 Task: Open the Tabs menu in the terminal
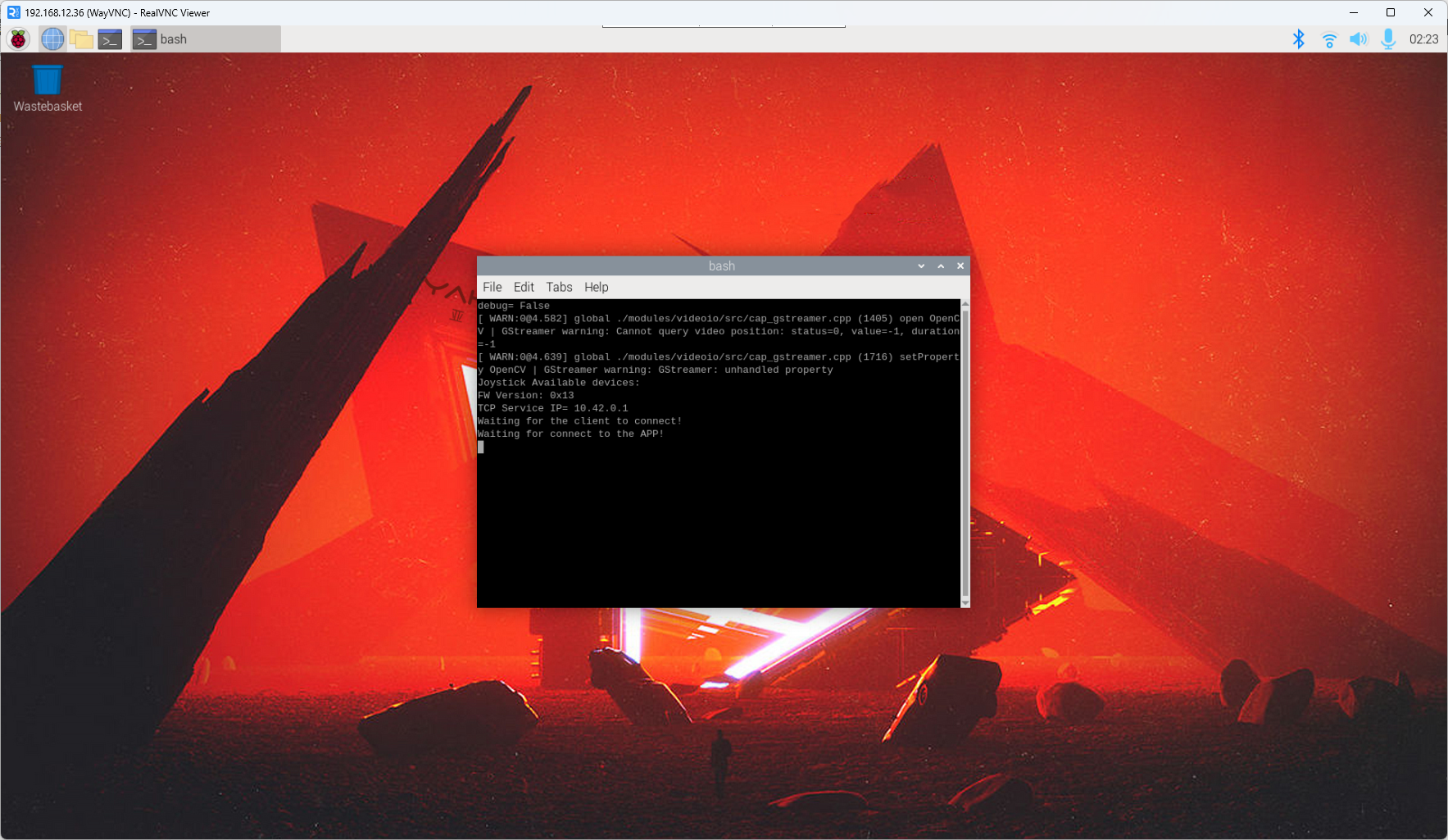pyautogui.click(x=559, y=287)
